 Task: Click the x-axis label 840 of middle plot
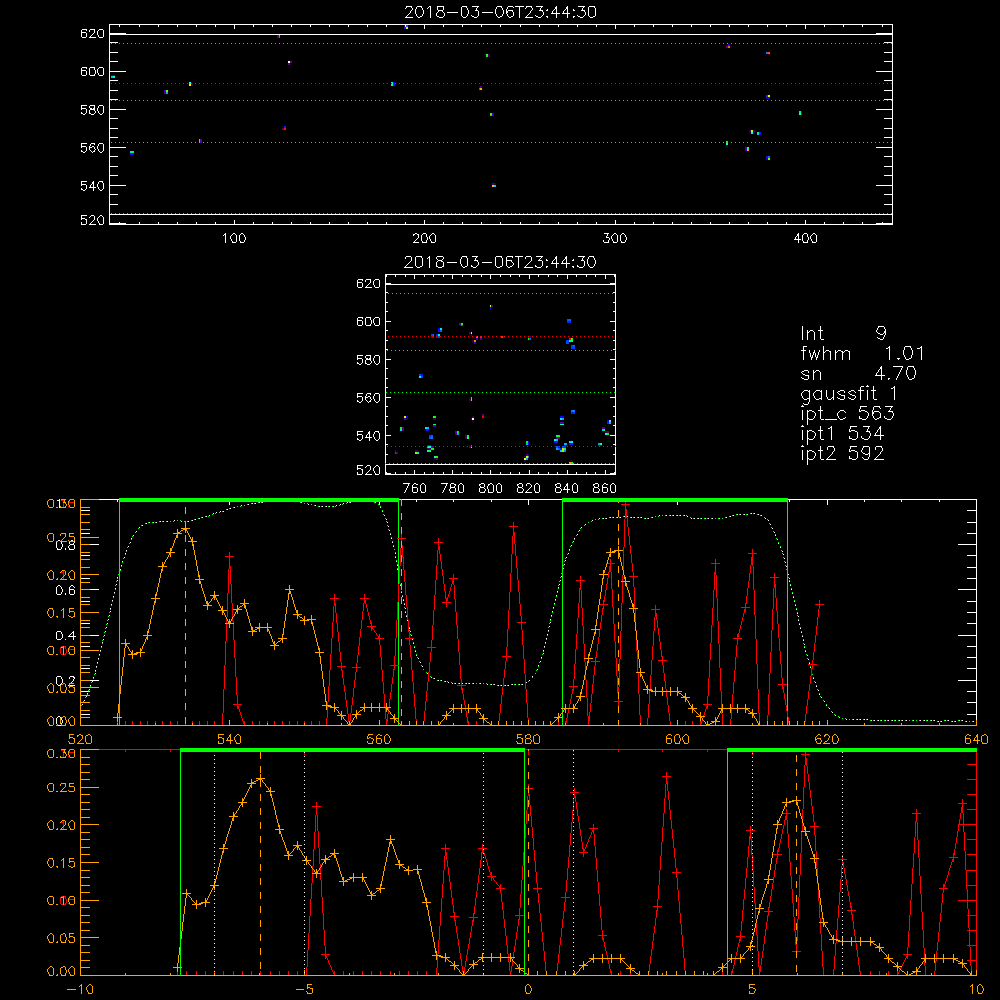[566, 489]
